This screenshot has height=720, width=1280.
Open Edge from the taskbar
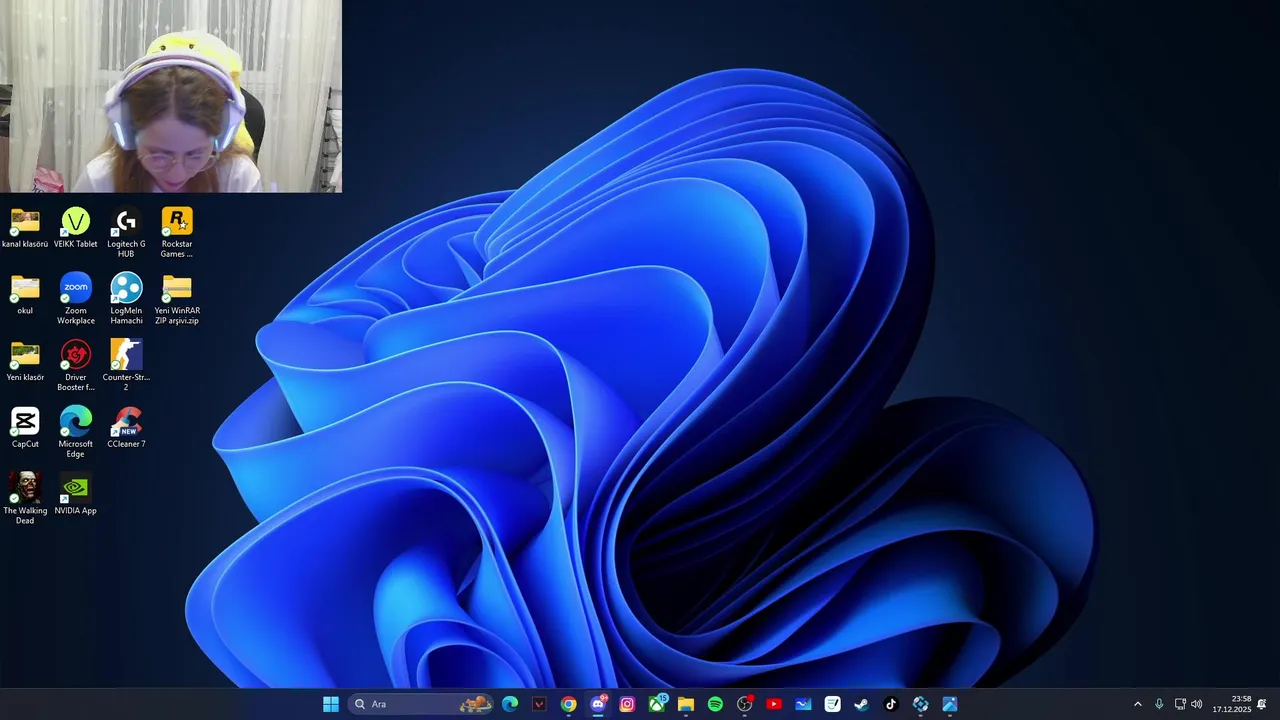click(510, 704)
